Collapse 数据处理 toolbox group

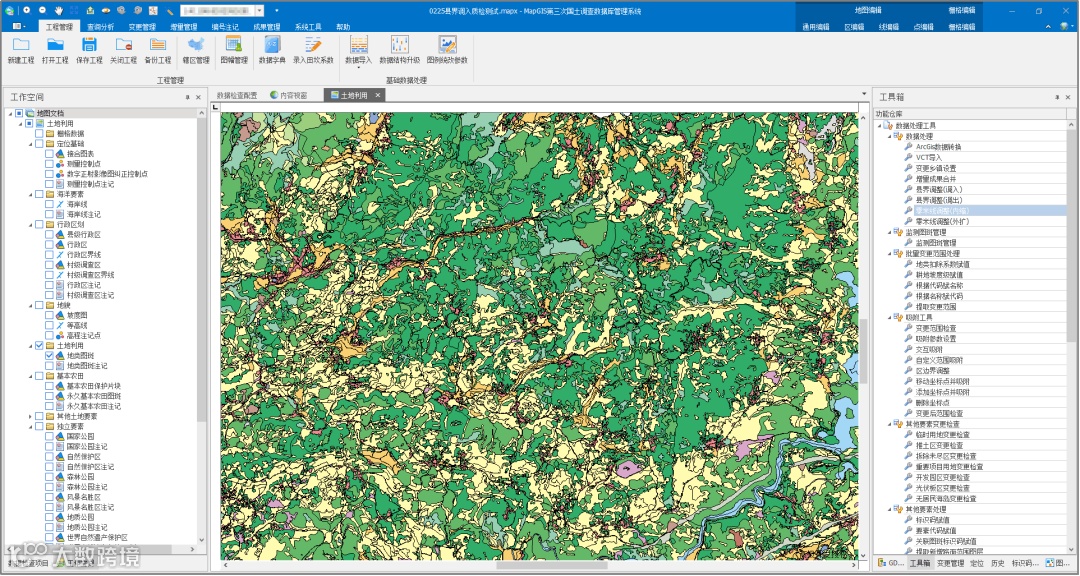click(x=889, y=136)
